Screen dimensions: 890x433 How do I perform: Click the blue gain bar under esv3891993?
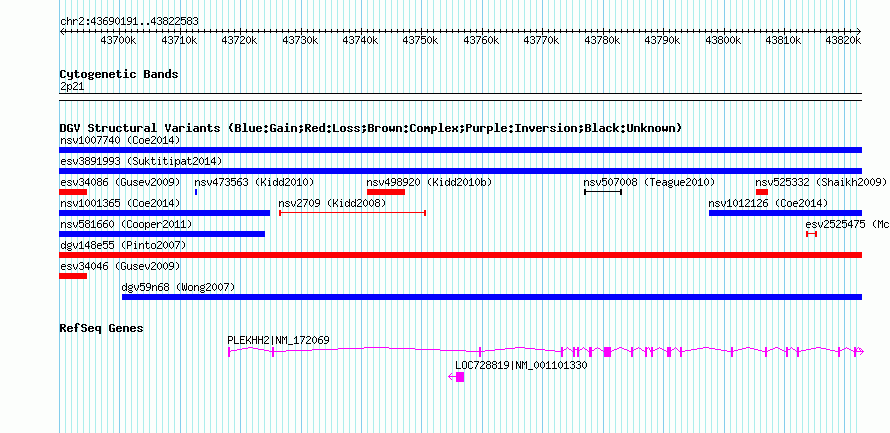click(460, 171)
